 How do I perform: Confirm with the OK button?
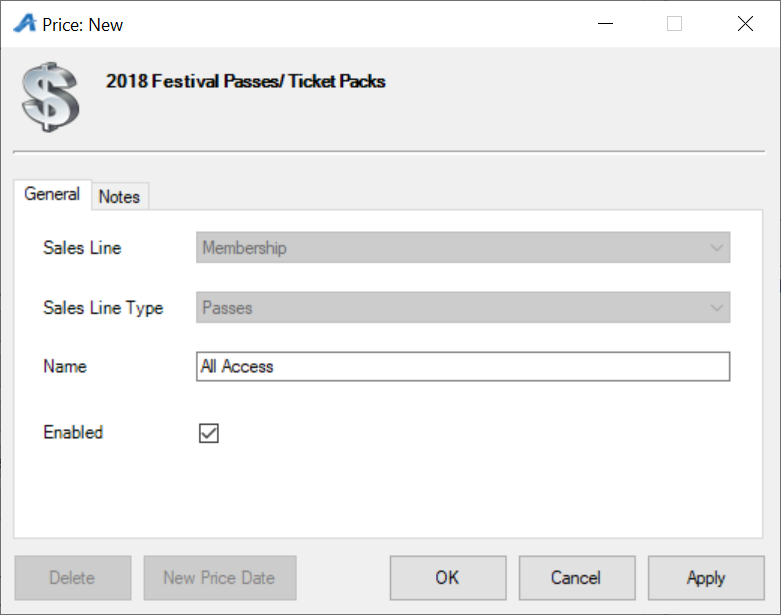pyautogui.click(x=448, y=578)
